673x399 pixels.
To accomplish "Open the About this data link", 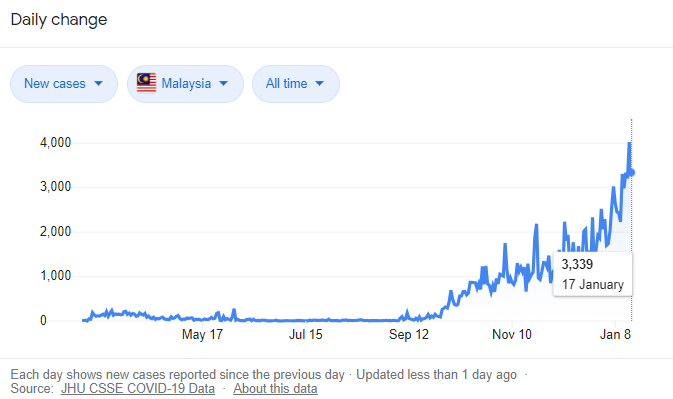I will point(275,388).
